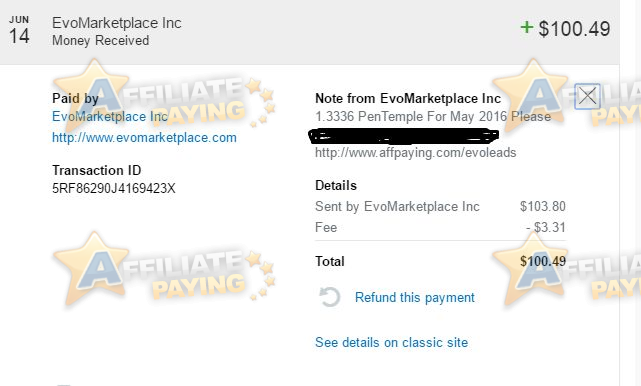Click the green plus sign beside amount
This screenshot has width=641, height=386.
pyautogui.click(x=527, y=27)
